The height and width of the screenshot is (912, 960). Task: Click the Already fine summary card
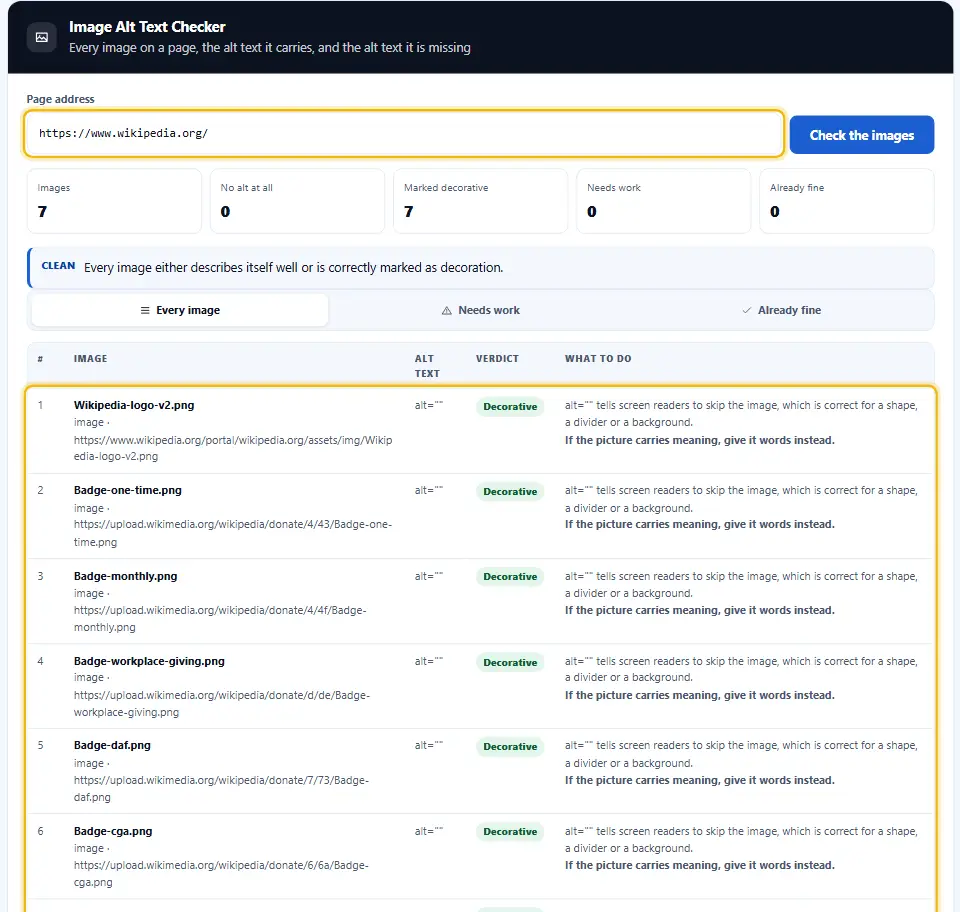pos(847,201)
